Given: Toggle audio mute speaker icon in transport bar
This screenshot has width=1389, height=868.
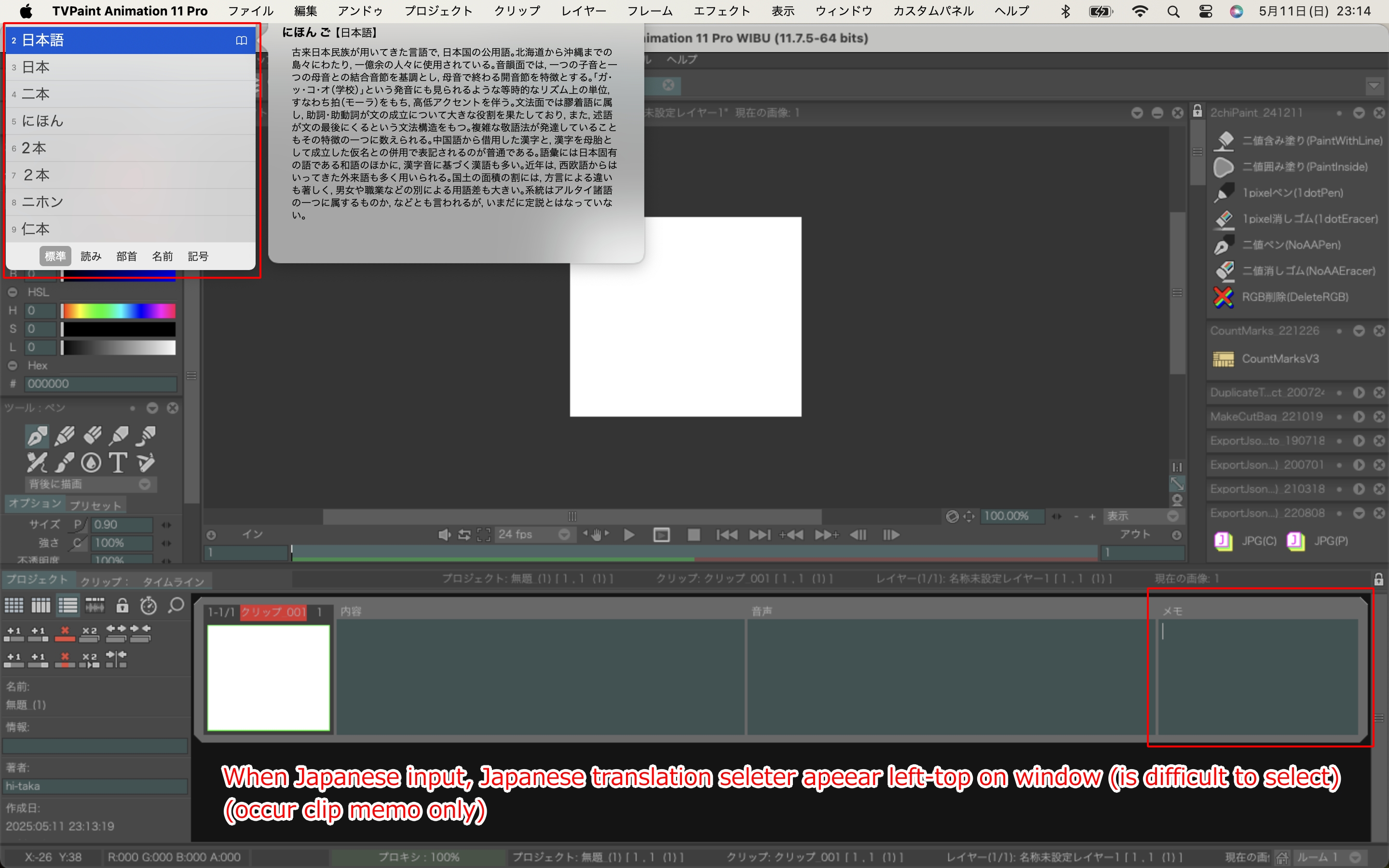Looking at the screenshot, I should tap(444, 534).
